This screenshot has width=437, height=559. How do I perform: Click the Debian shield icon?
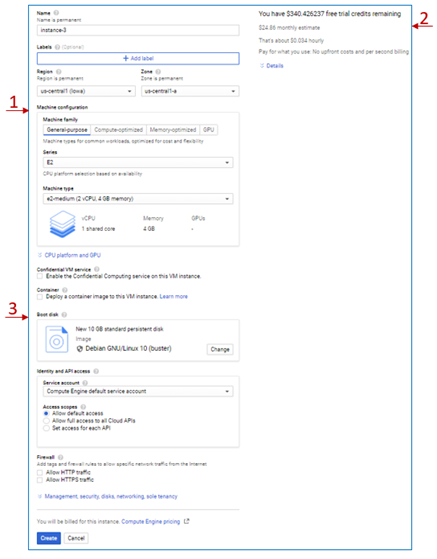[80, 349]
